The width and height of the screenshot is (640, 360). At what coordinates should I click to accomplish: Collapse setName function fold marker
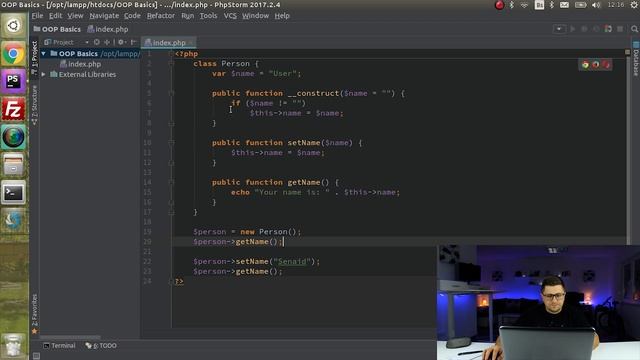coord(171,142)
